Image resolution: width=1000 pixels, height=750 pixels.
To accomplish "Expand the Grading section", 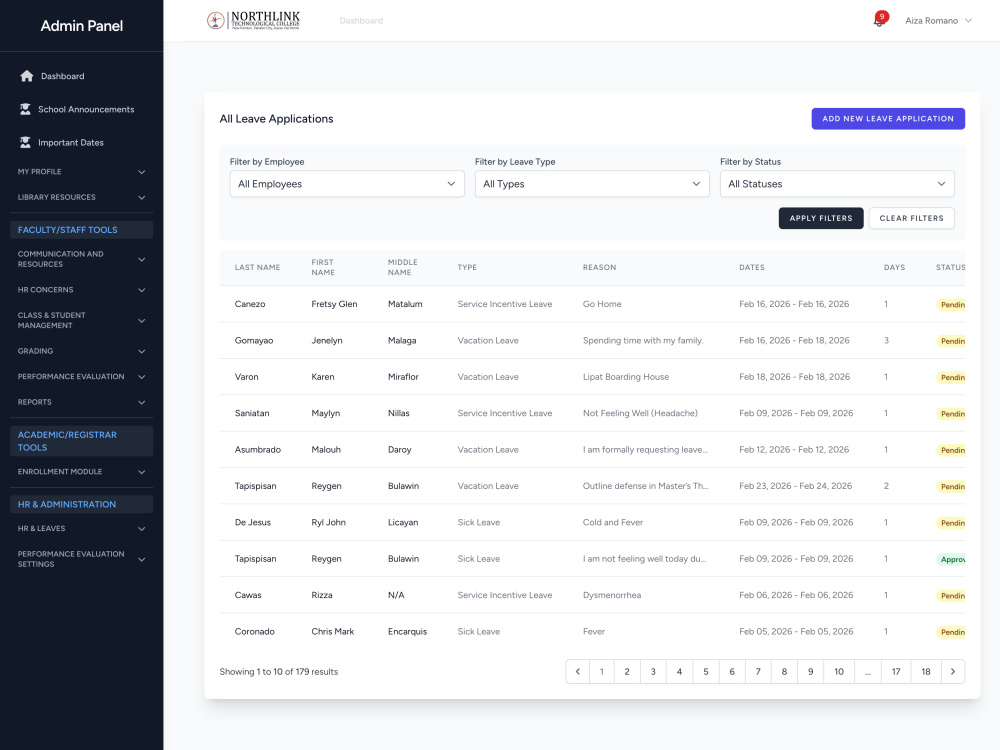I will coord(82,351).
